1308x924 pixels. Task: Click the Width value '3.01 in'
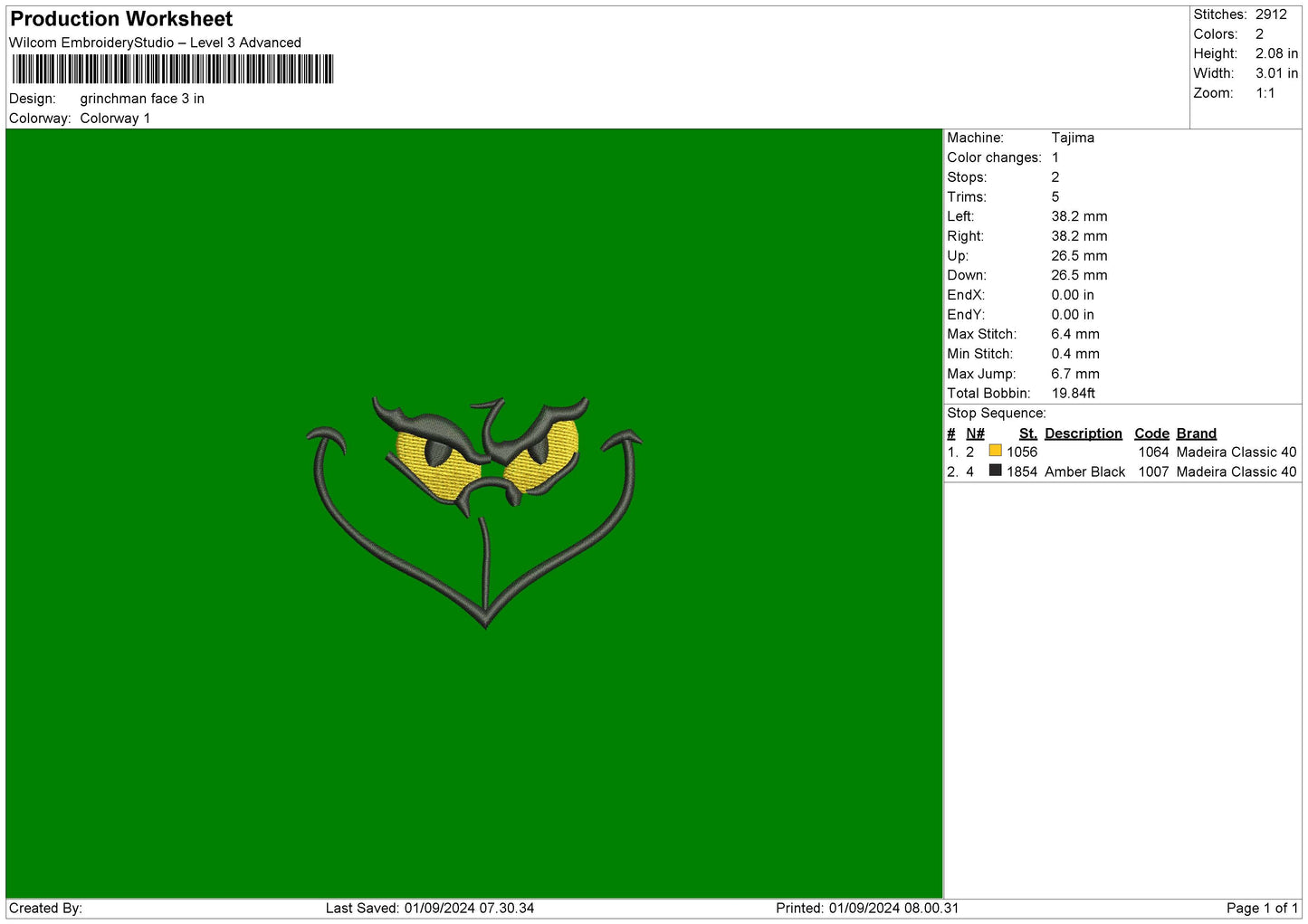(1276, 73)
